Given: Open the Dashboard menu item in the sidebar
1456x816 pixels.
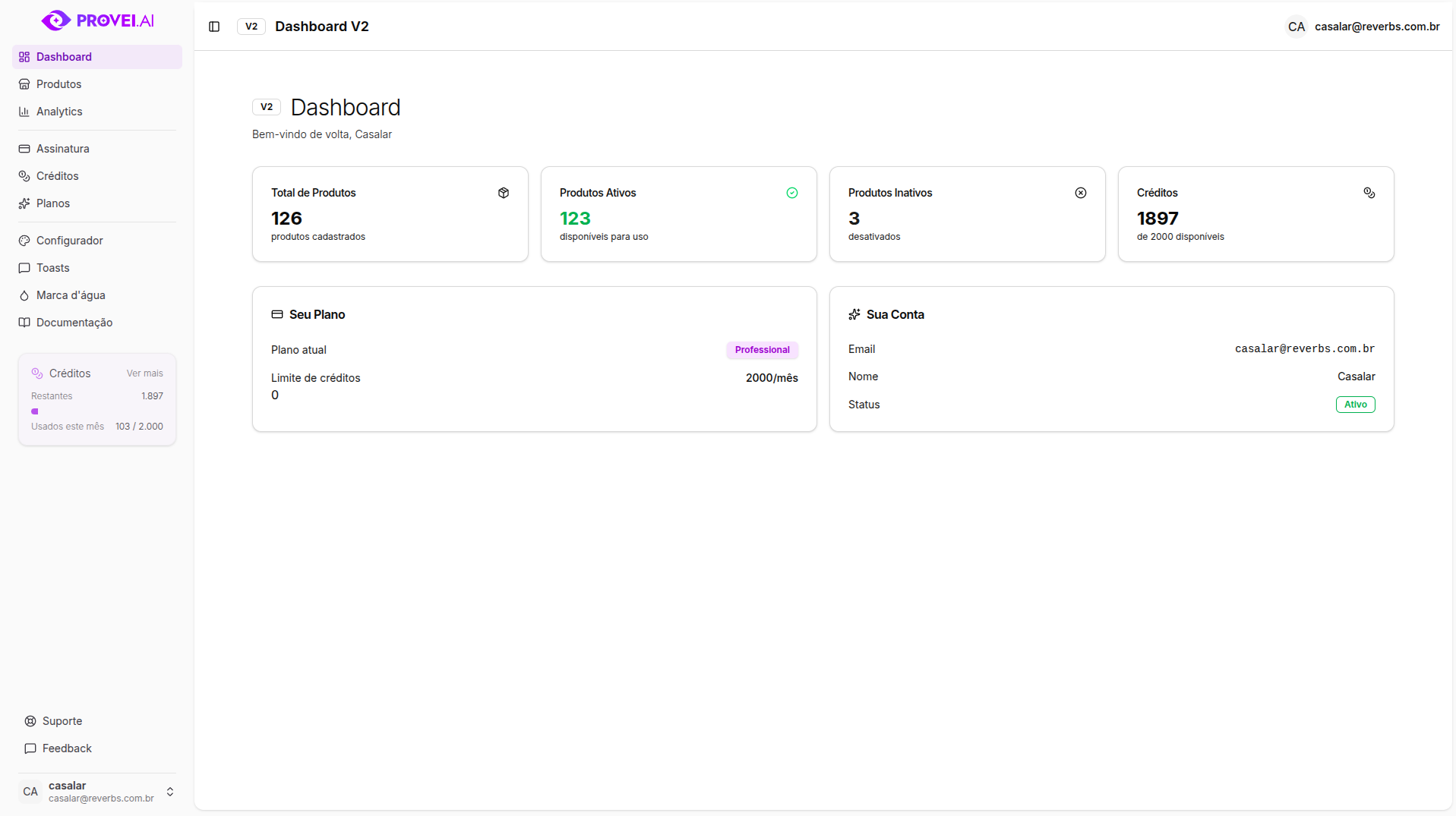Looking at the screenshot, I should click(63, 56).
